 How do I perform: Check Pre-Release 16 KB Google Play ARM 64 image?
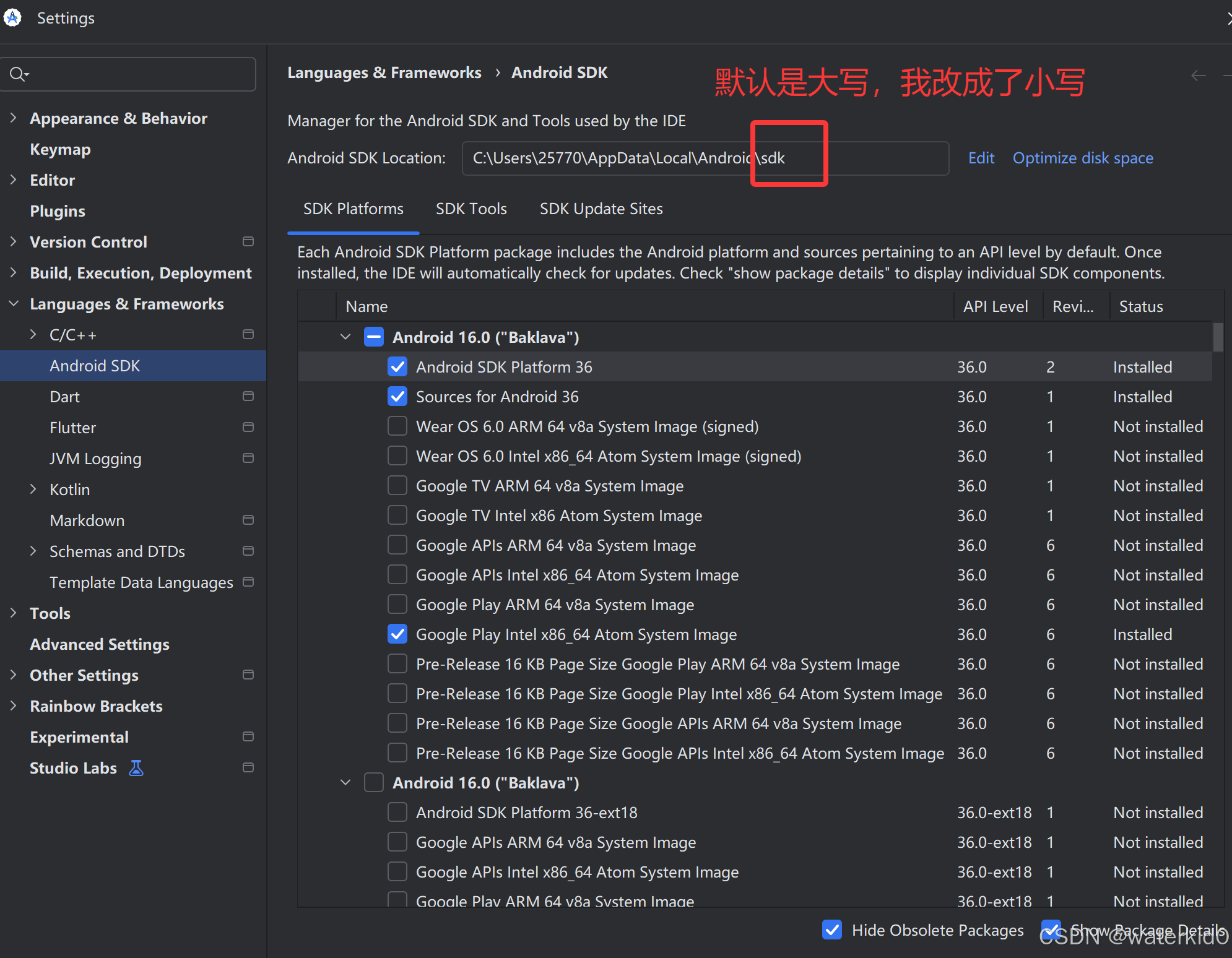point(397,664)
